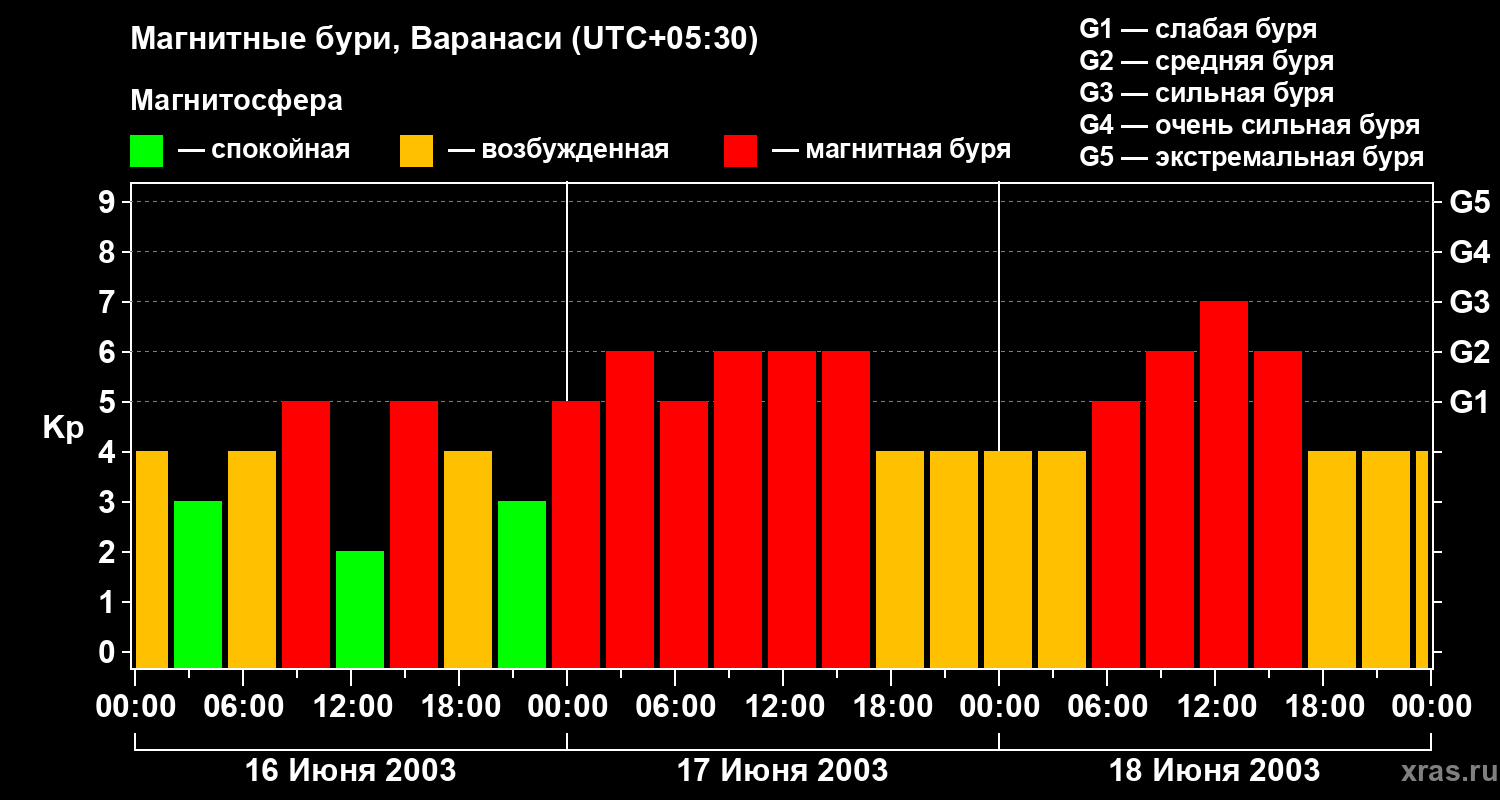Click the green 'спокойная' legend swatch
The image size is (1500, 800).
(x=146, y=151)
